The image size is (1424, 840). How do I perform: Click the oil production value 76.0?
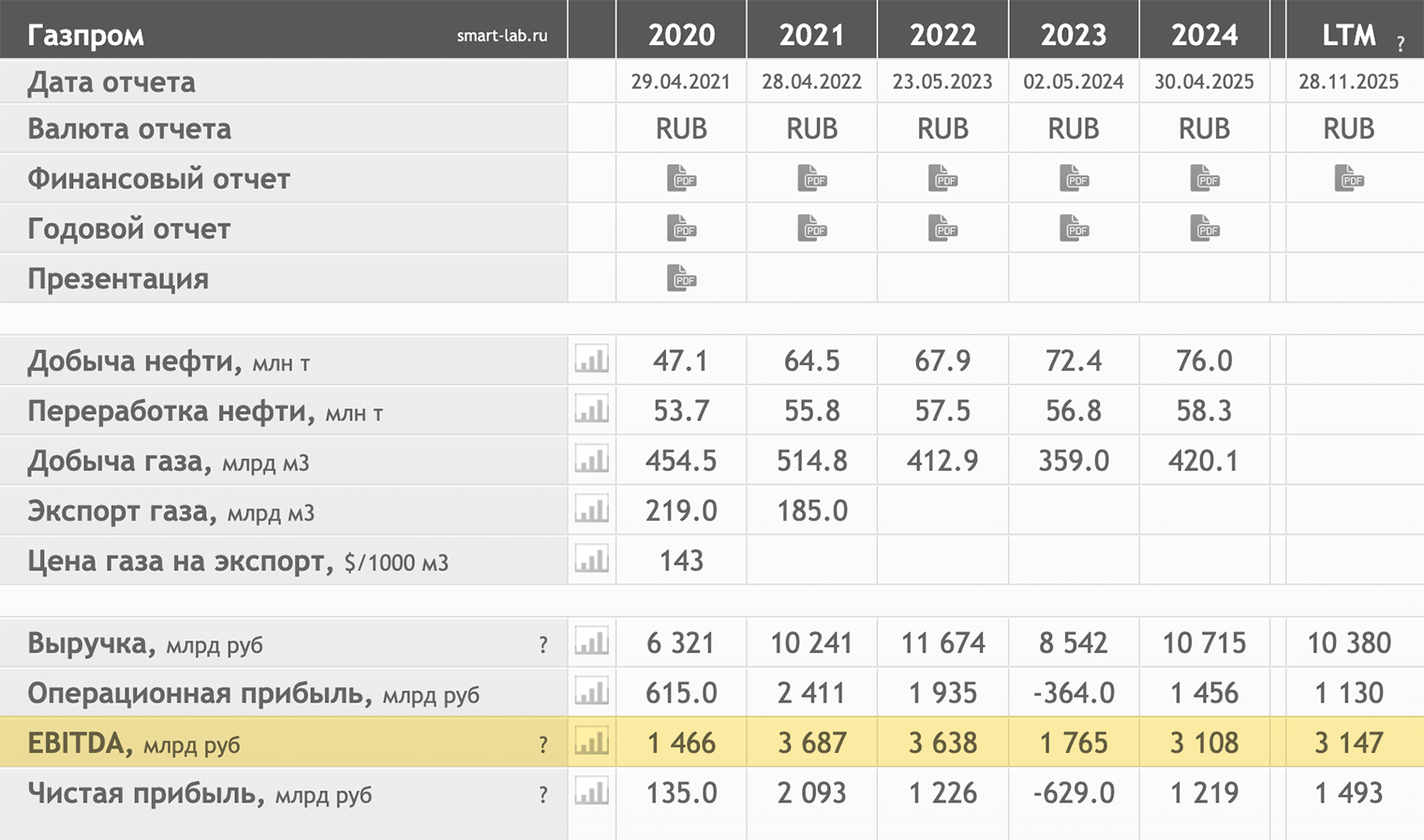[x=1205, y=361]
